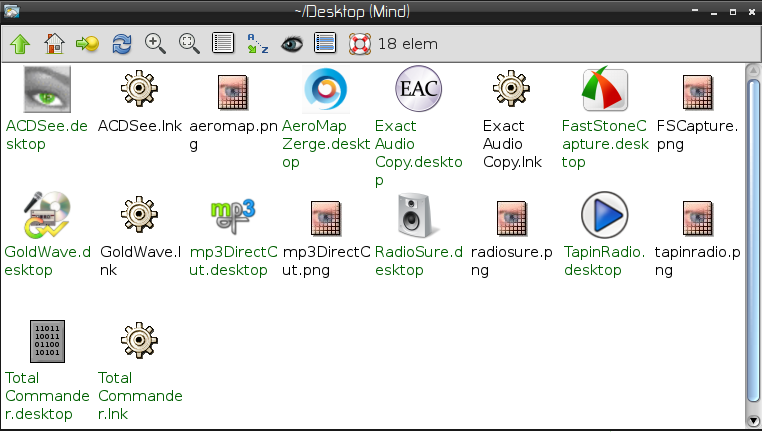Screen dimensions: 762x432
Task: Open help via the lifebuoy icon
Action: pos(360,44)
